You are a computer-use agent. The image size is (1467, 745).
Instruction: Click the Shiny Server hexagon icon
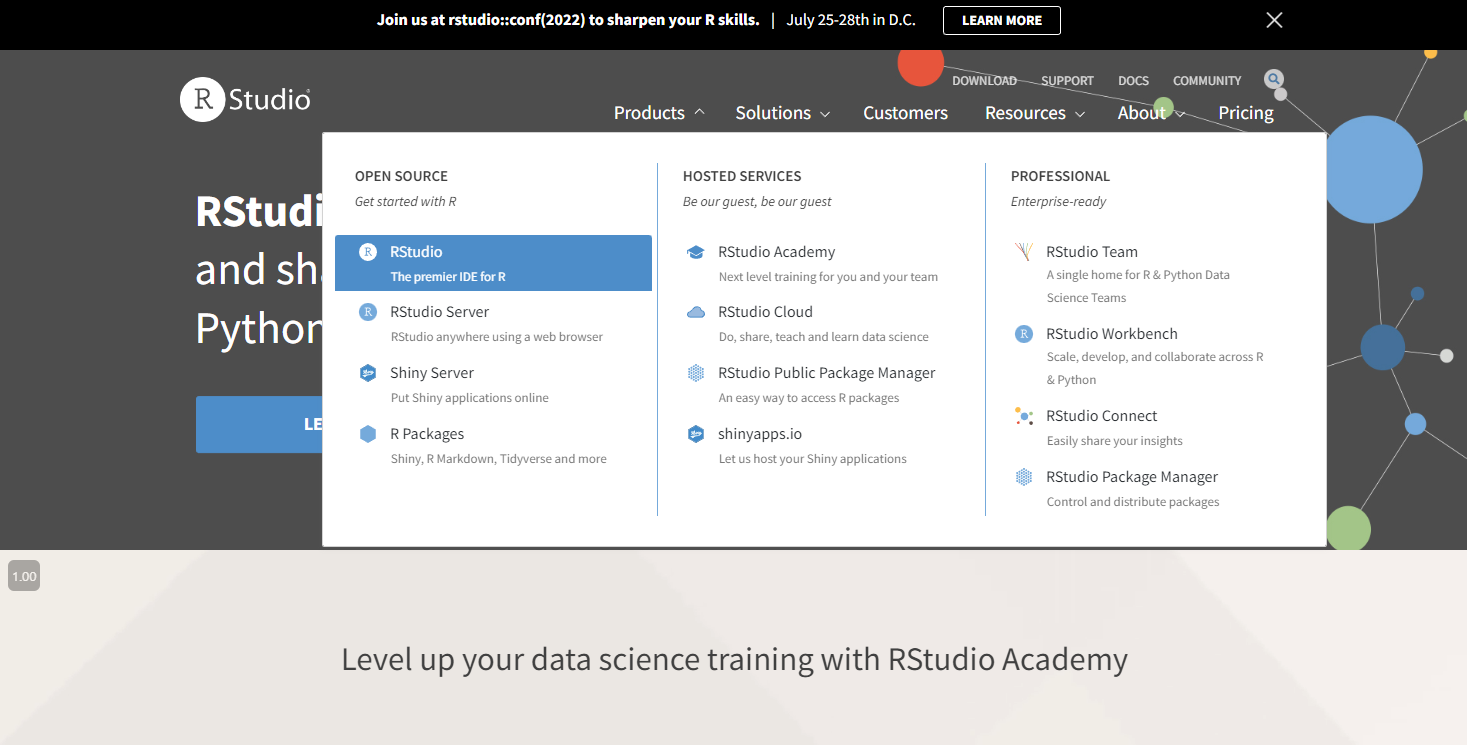click(x=368, y=373)
